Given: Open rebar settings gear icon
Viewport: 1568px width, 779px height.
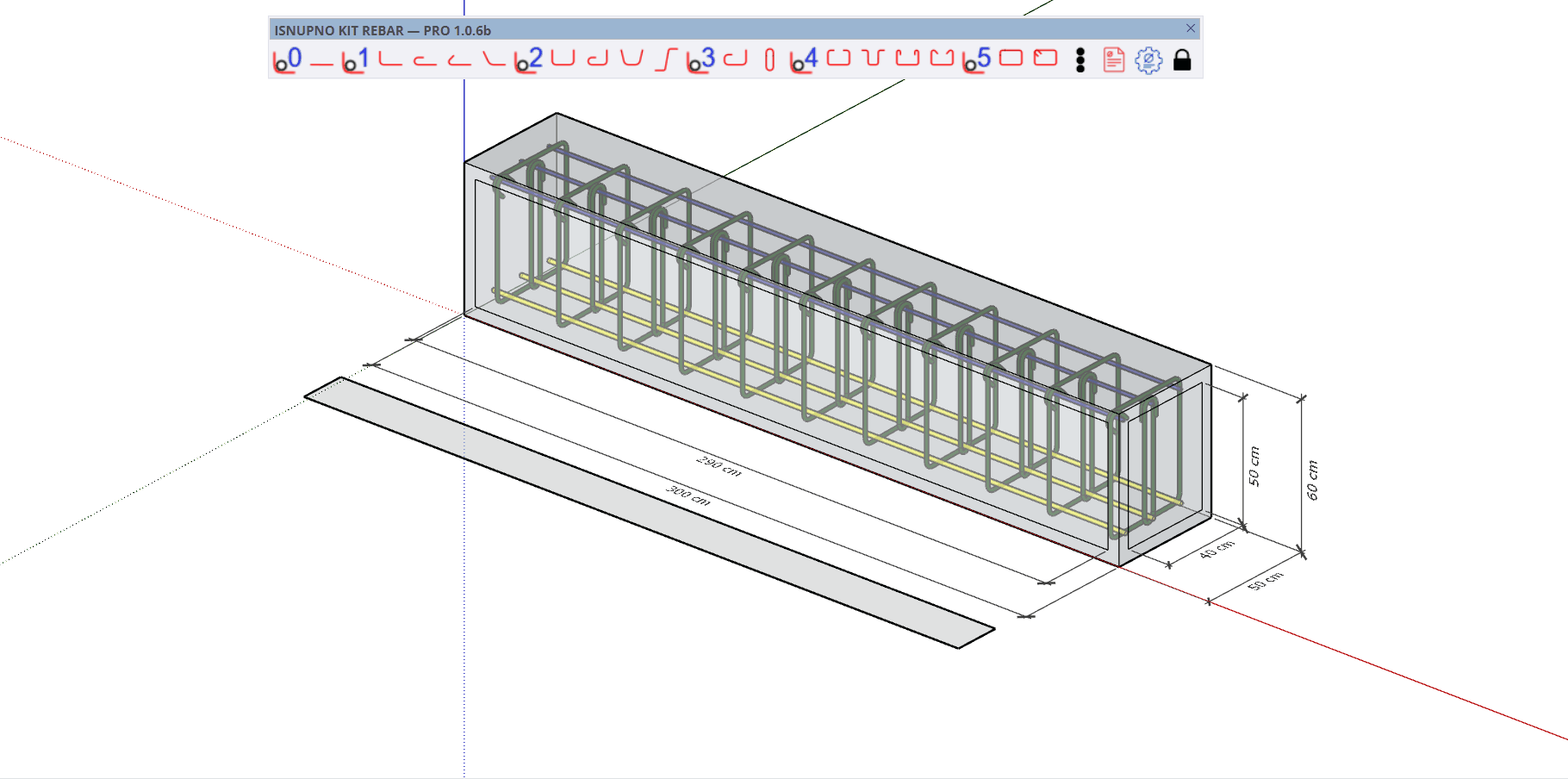Looking at the screenshot, I should pyautogui.click(x=1148, y=59).
